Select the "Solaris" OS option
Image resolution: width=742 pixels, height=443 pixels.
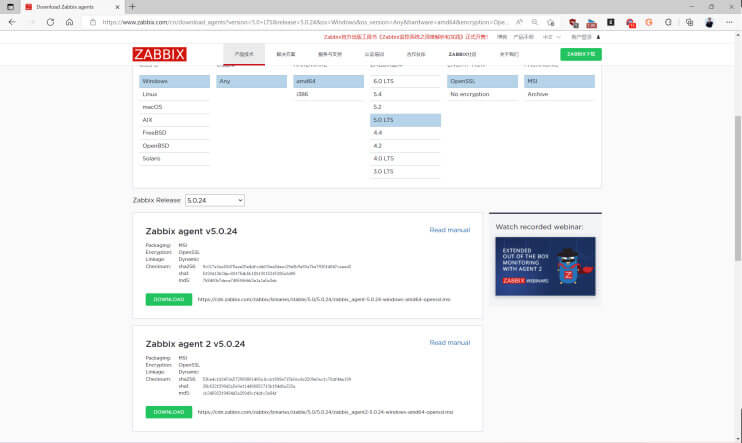(x=174, y=159)
